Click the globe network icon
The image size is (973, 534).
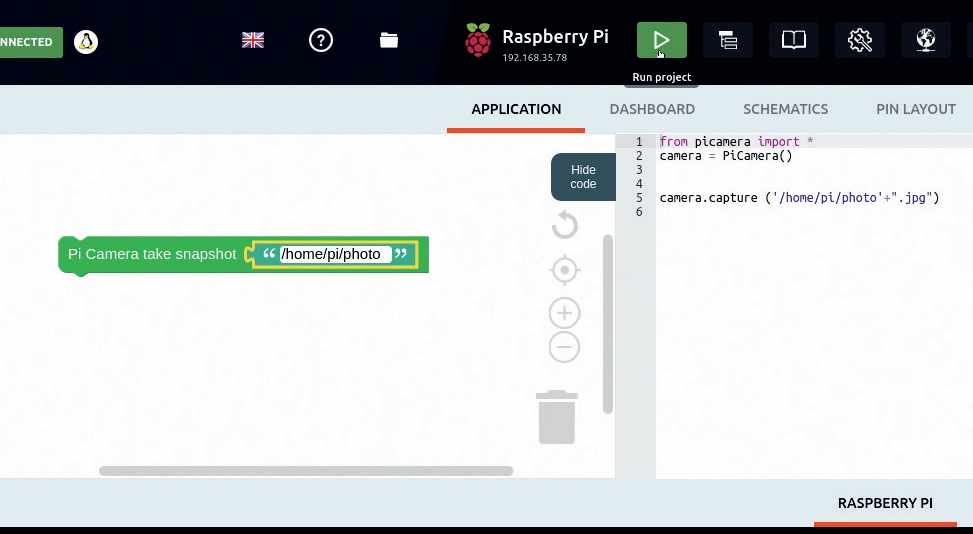[926, 40]
